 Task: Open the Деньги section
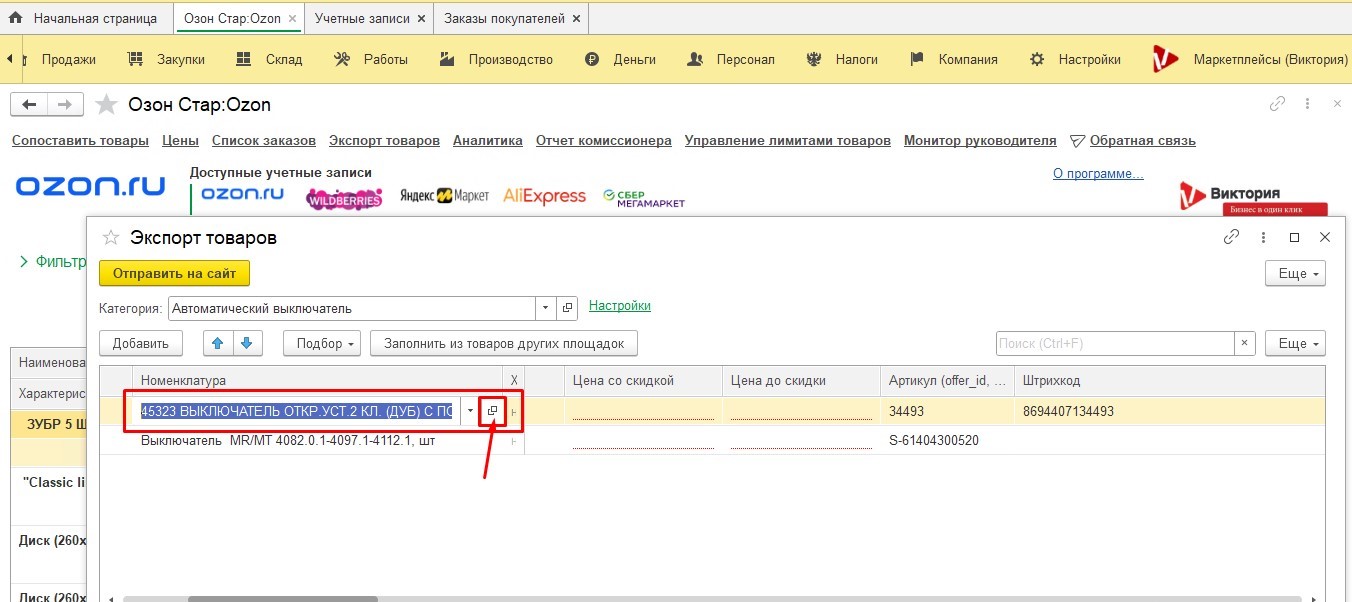point(622,59)
